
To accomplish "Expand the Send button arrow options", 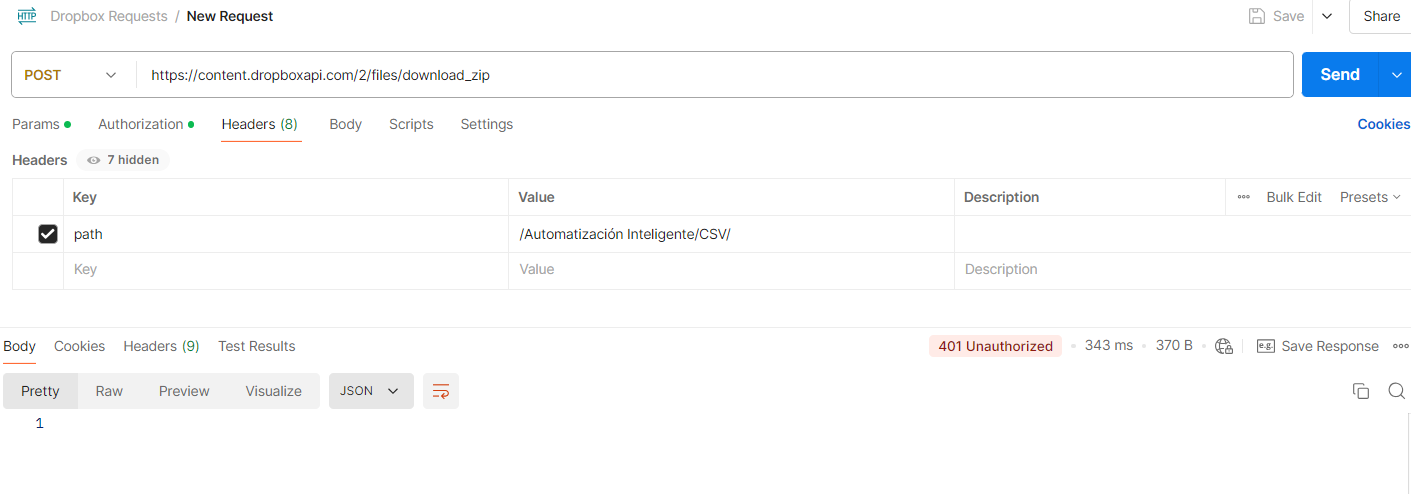I will (x=1397, y=75).
